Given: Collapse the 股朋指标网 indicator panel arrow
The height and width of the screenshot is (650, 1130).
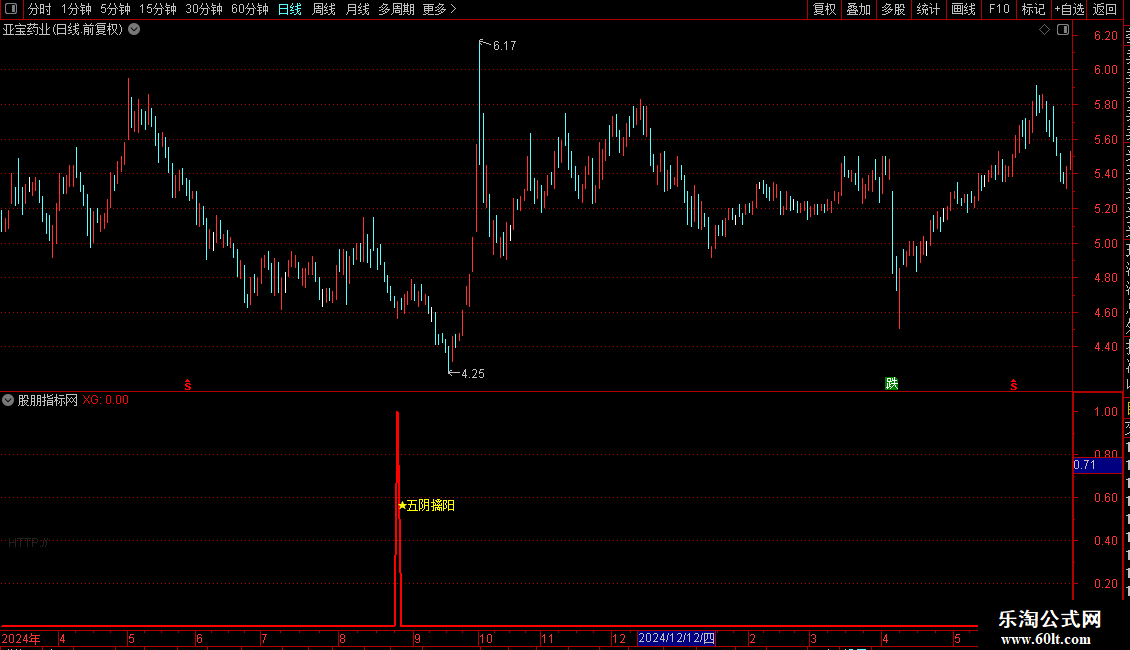Looking at the screenshot, I should coord(8,400).
